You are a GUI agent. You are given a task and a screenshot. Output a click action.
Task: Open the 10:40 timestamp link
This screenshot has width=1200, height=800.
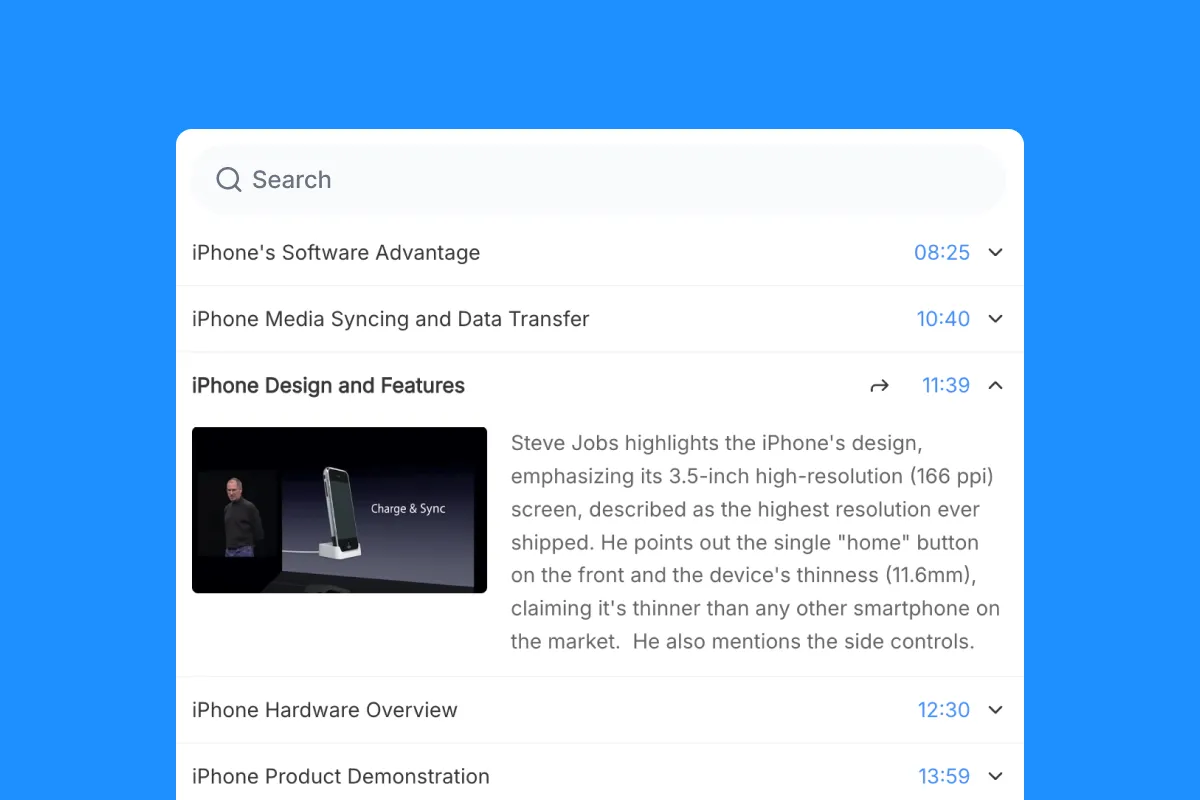[942, 318]
